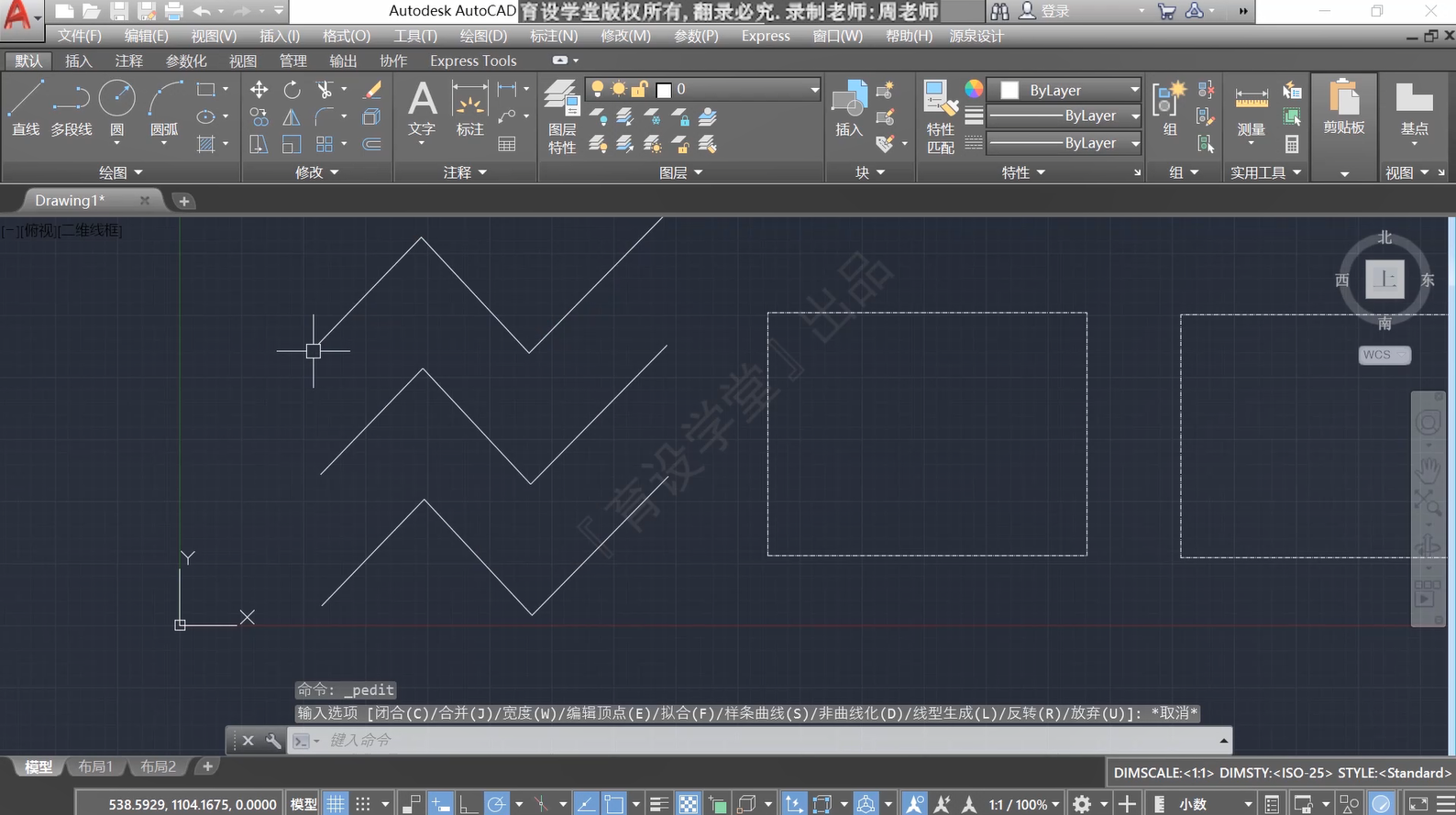This screenshot has height=815, width=1456.
Task: Click the Move tool icon
Action: (x=259, y=90)
